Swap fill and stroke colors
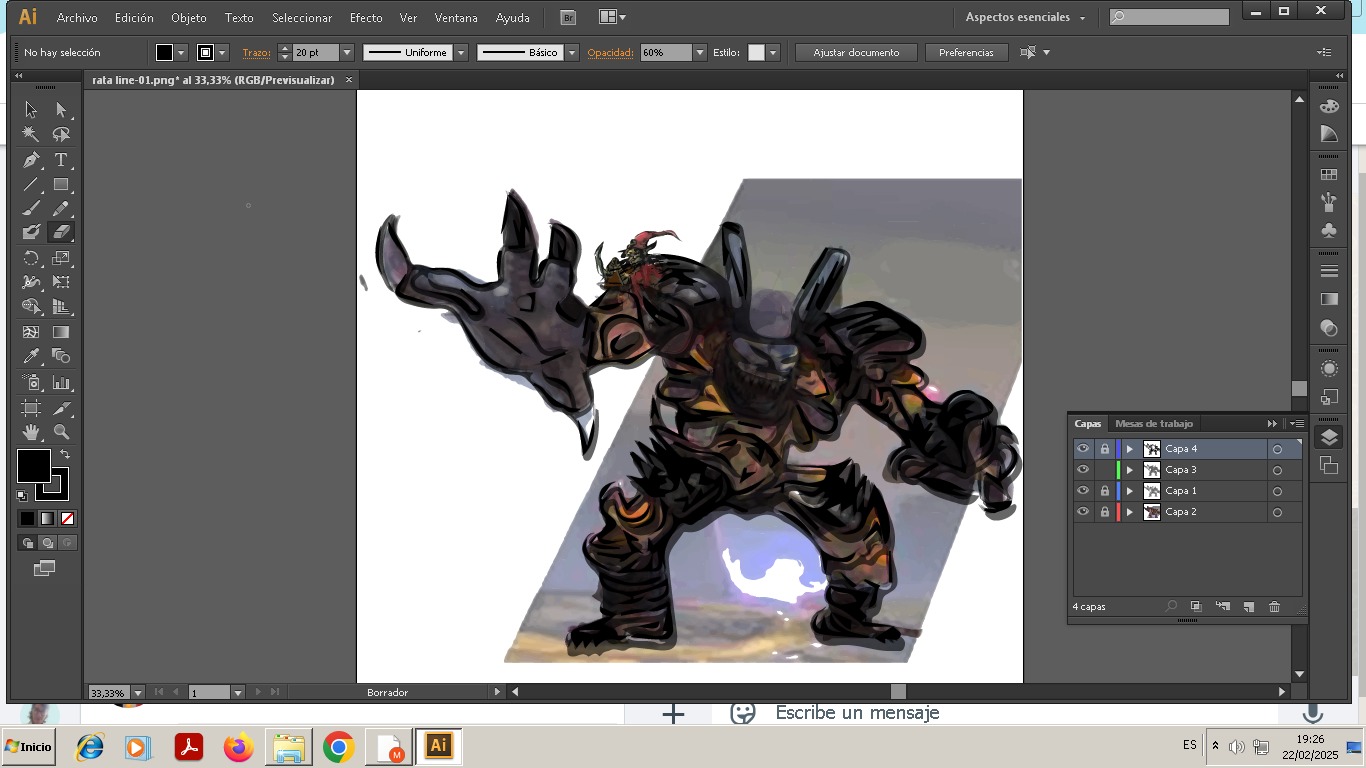This screenshot has width=1366, height=768. [65, 454]
